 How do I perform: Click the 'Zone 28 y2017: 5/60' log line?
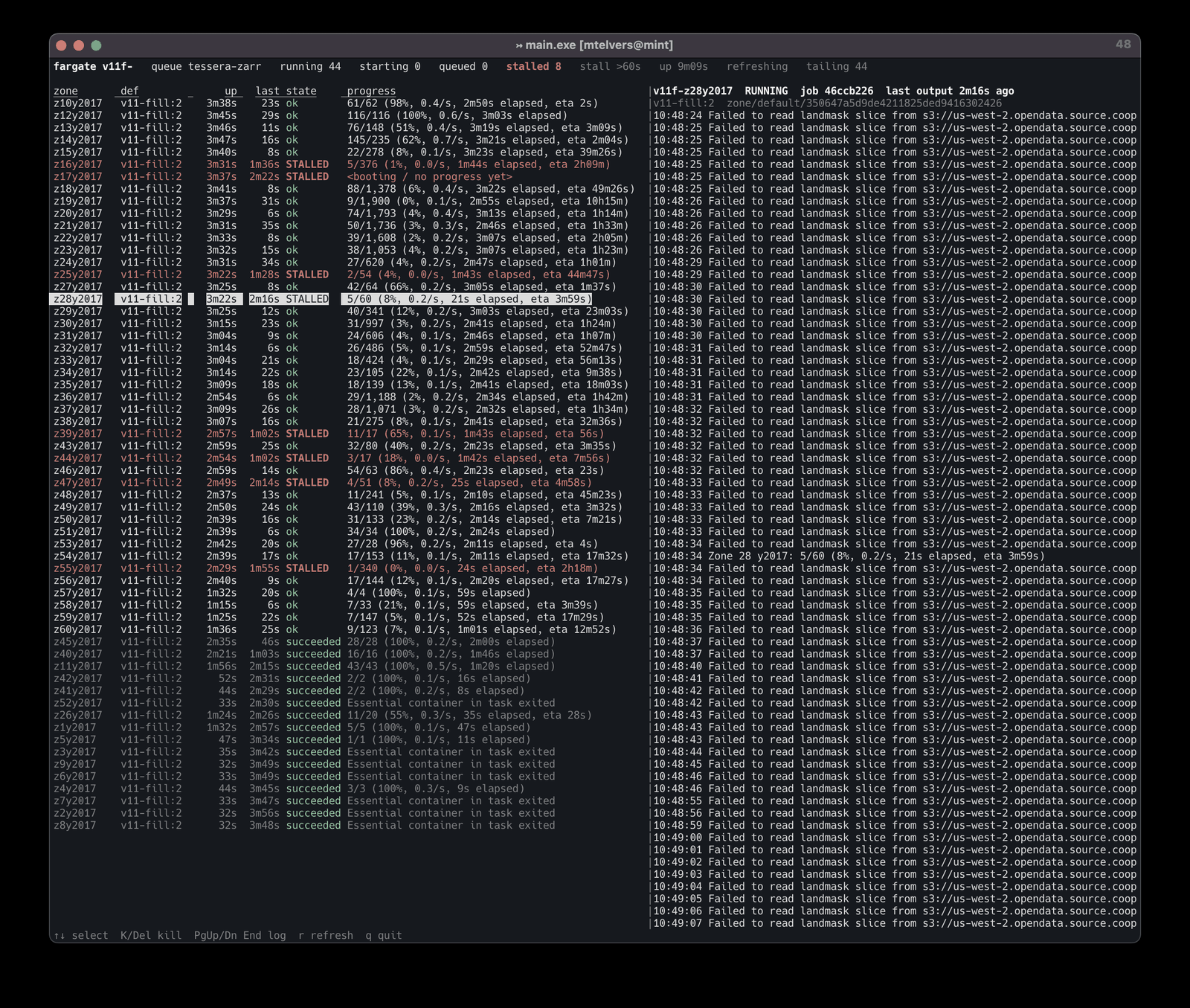coord(849,556)
